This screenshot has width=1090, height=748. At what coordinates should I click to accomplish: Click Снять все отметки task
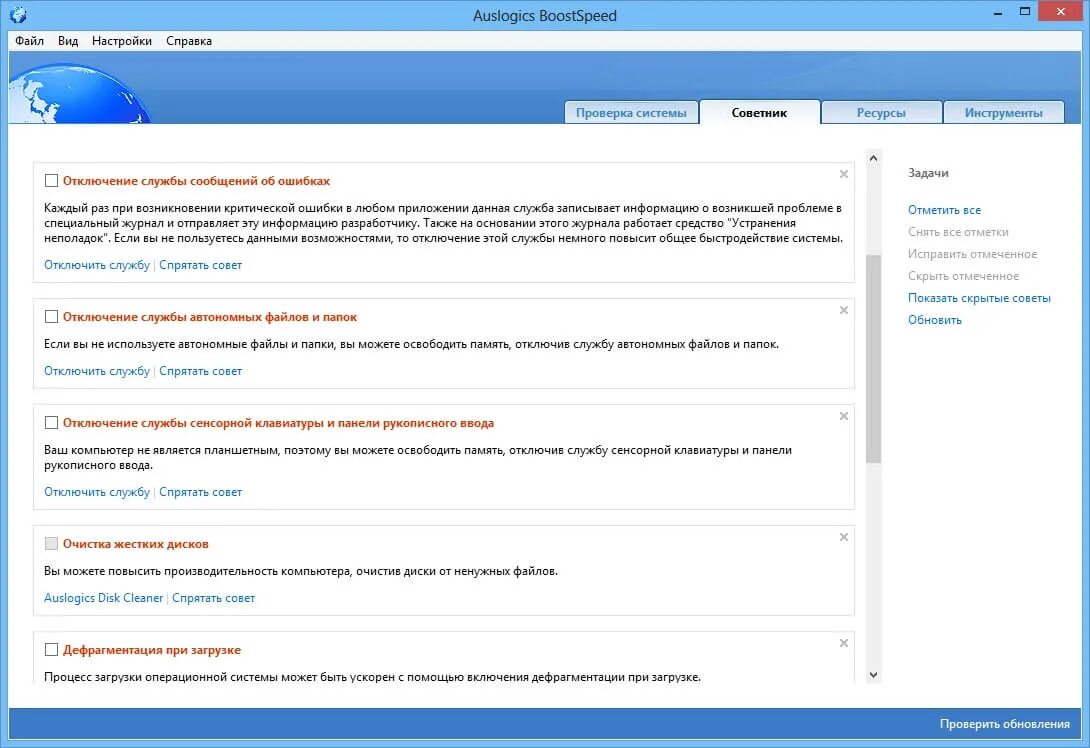pos(958,232)
